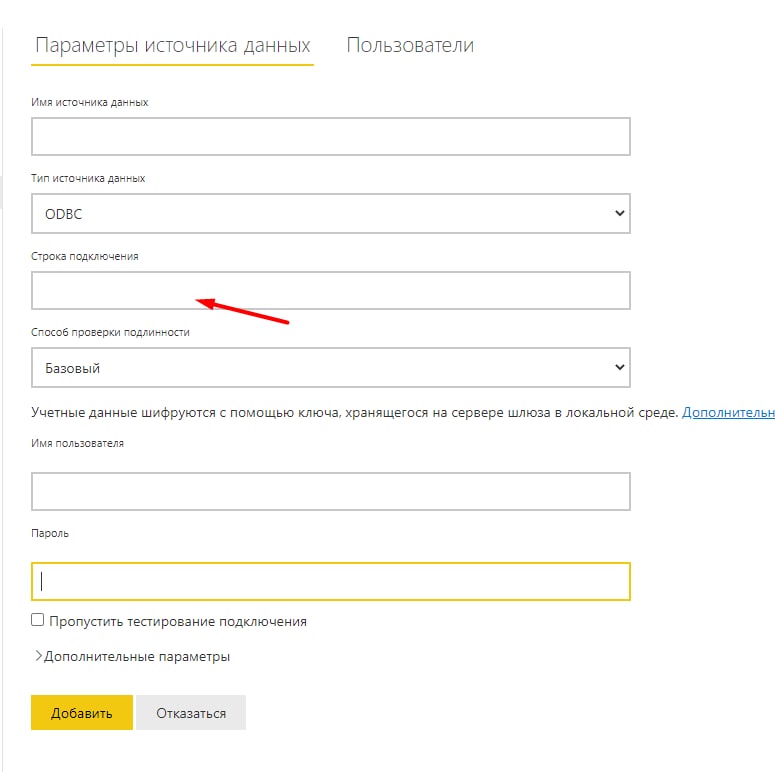775x772 pixels.
Task: Open the truncated Дополнительно link after the encryption note
Action: click(x=728, y=413)
